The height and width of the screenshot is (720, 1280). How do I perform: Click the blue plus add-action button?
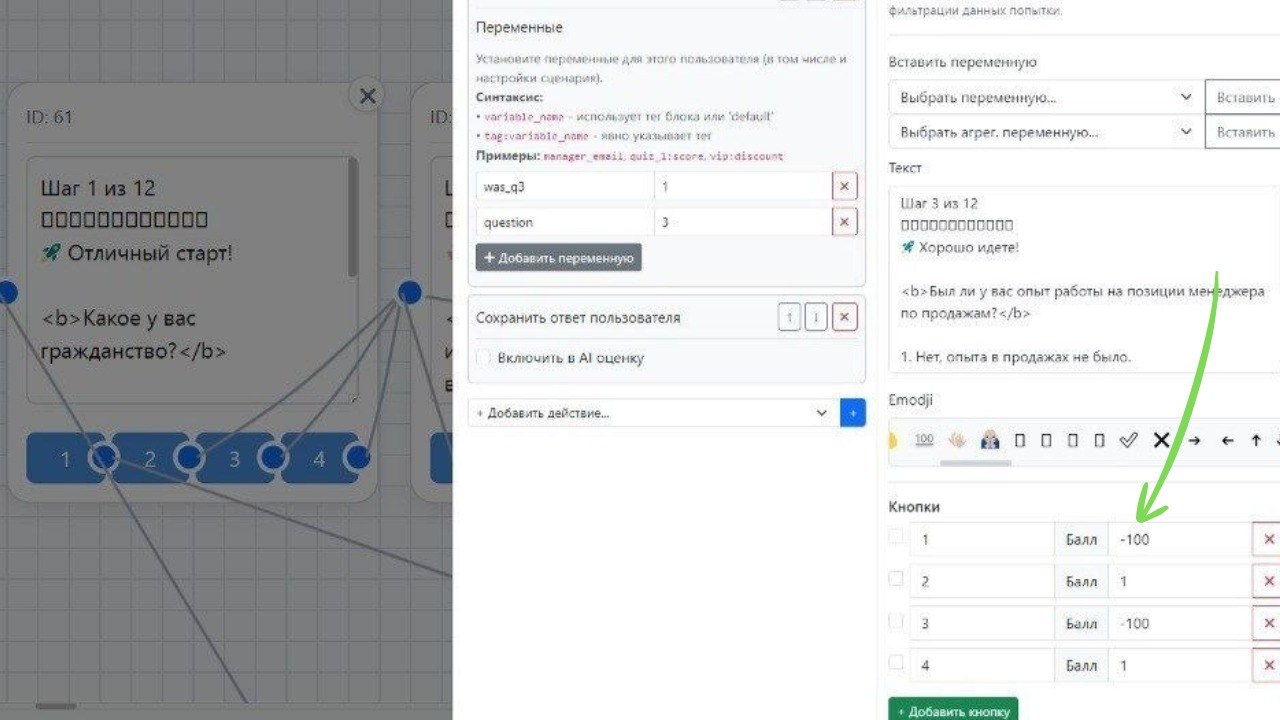tap(853, 412)
